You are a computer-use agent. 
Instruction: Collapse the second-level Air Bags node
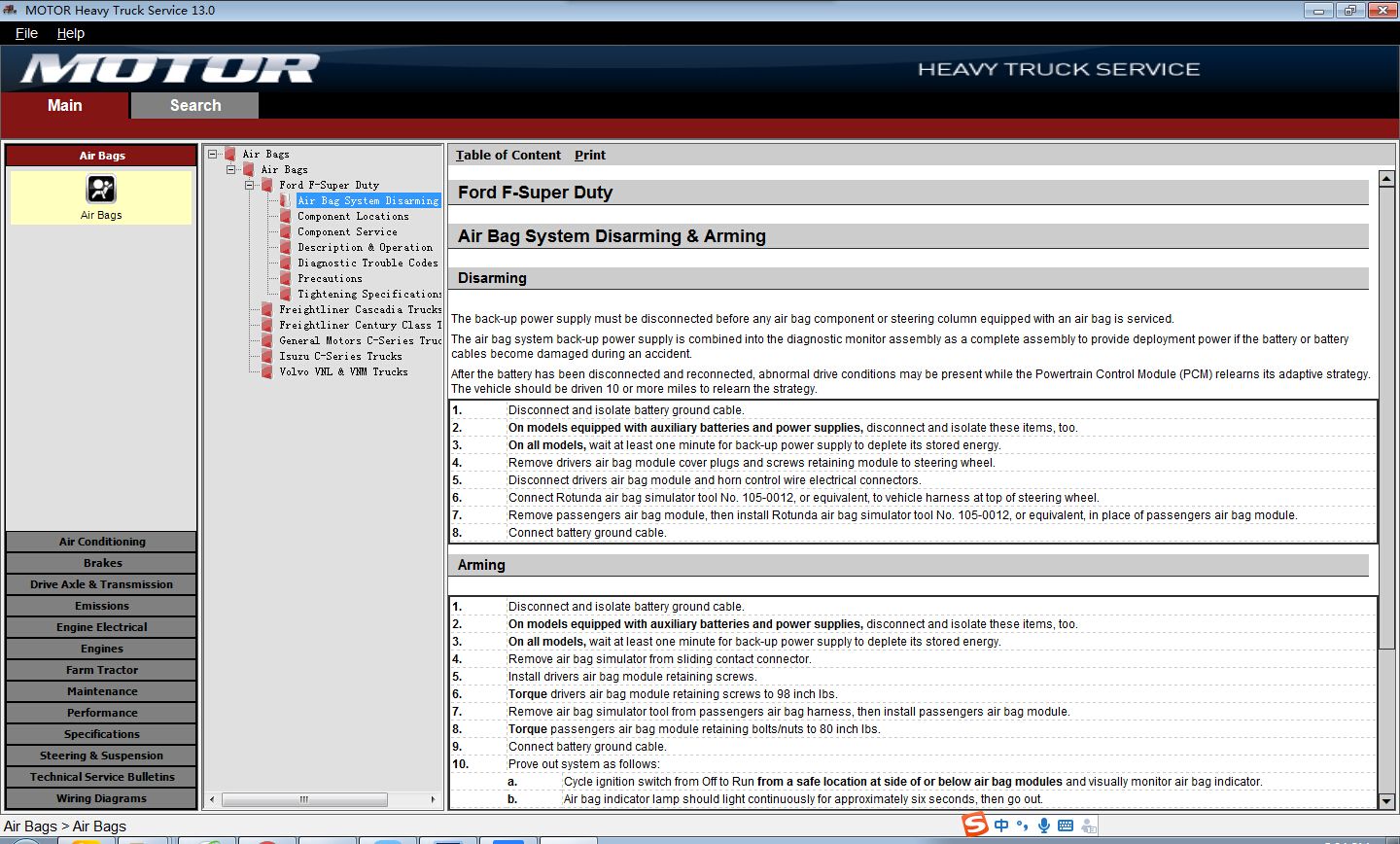click(x=230, y=169)
